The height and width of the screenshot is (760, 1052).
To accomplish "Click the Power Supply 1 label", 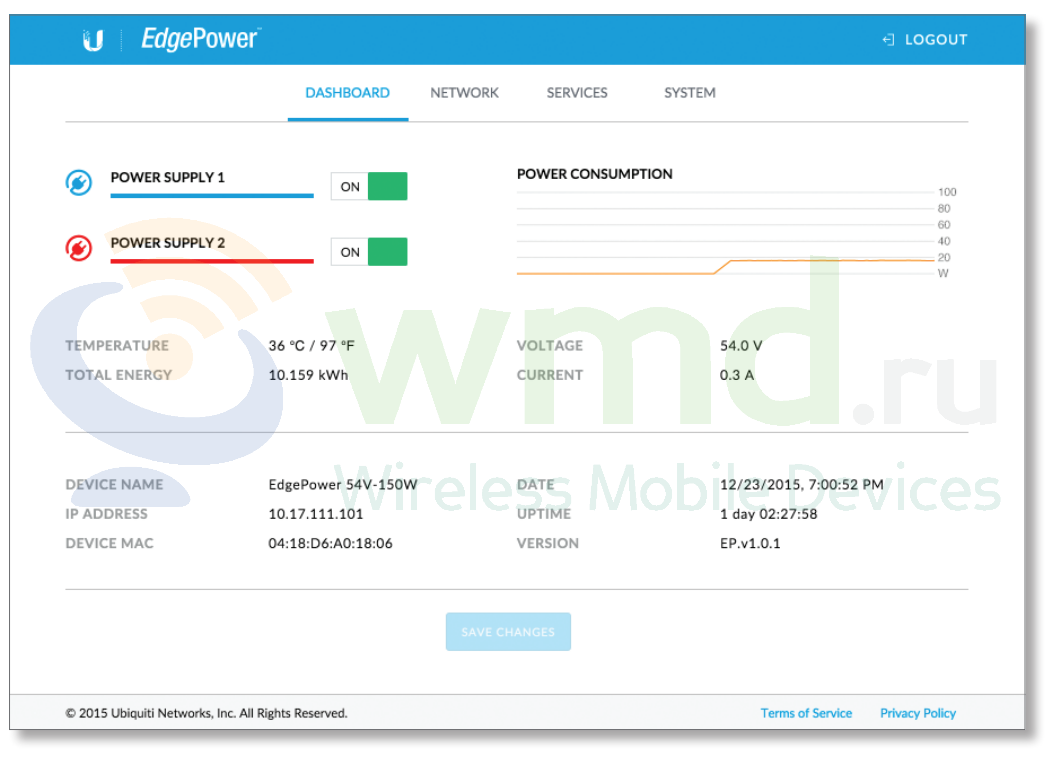I will pos(168,177).
